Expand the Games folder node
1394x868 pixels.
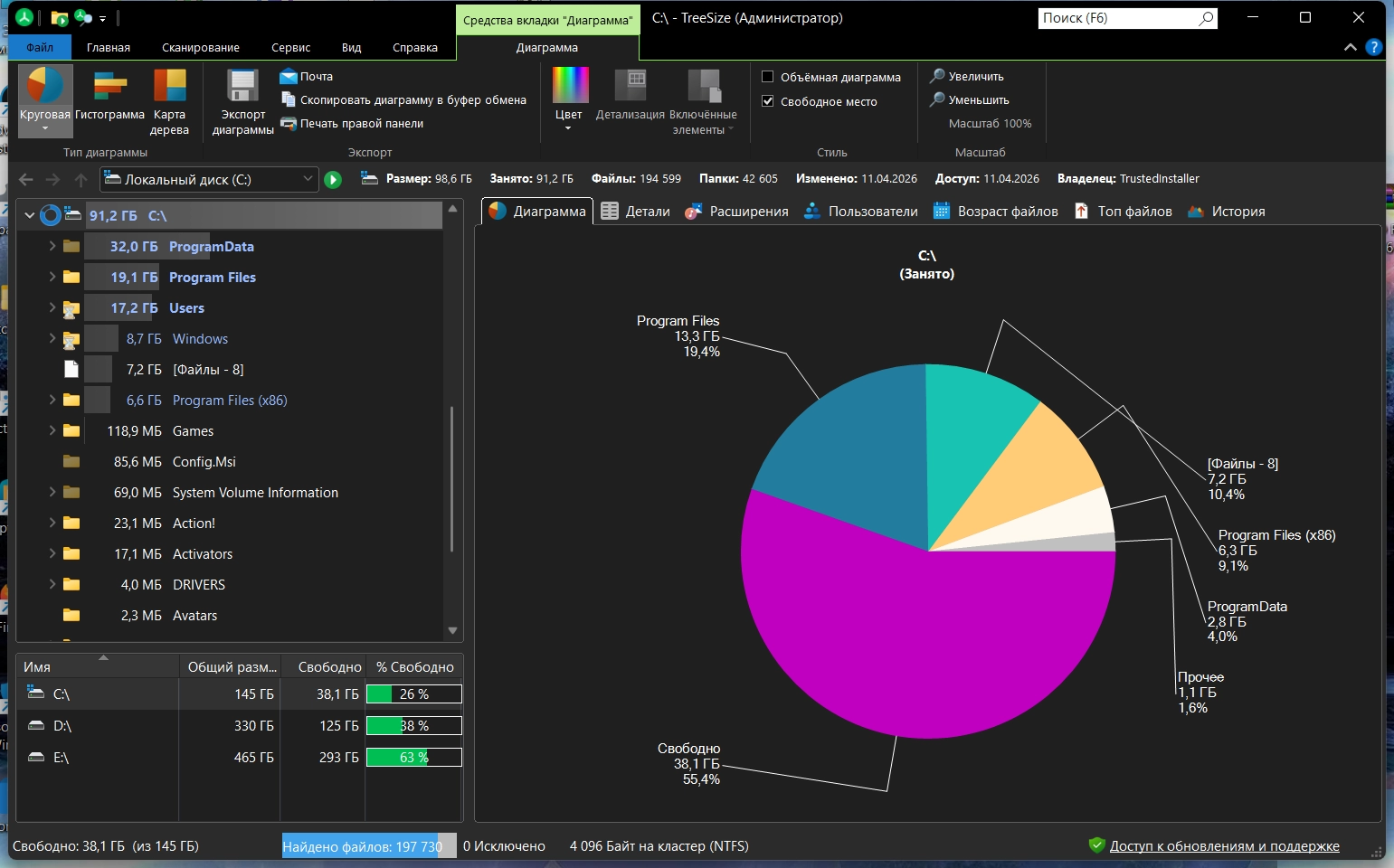pyautogui.click(x=52, y=430)
